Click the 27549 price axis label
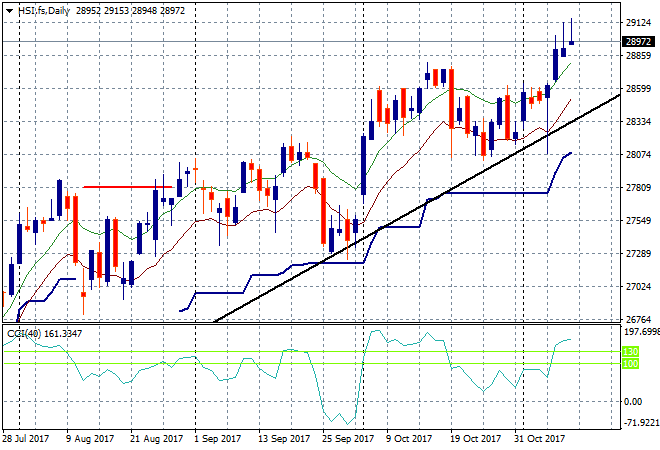660x450 pixels. coord(638,221)
